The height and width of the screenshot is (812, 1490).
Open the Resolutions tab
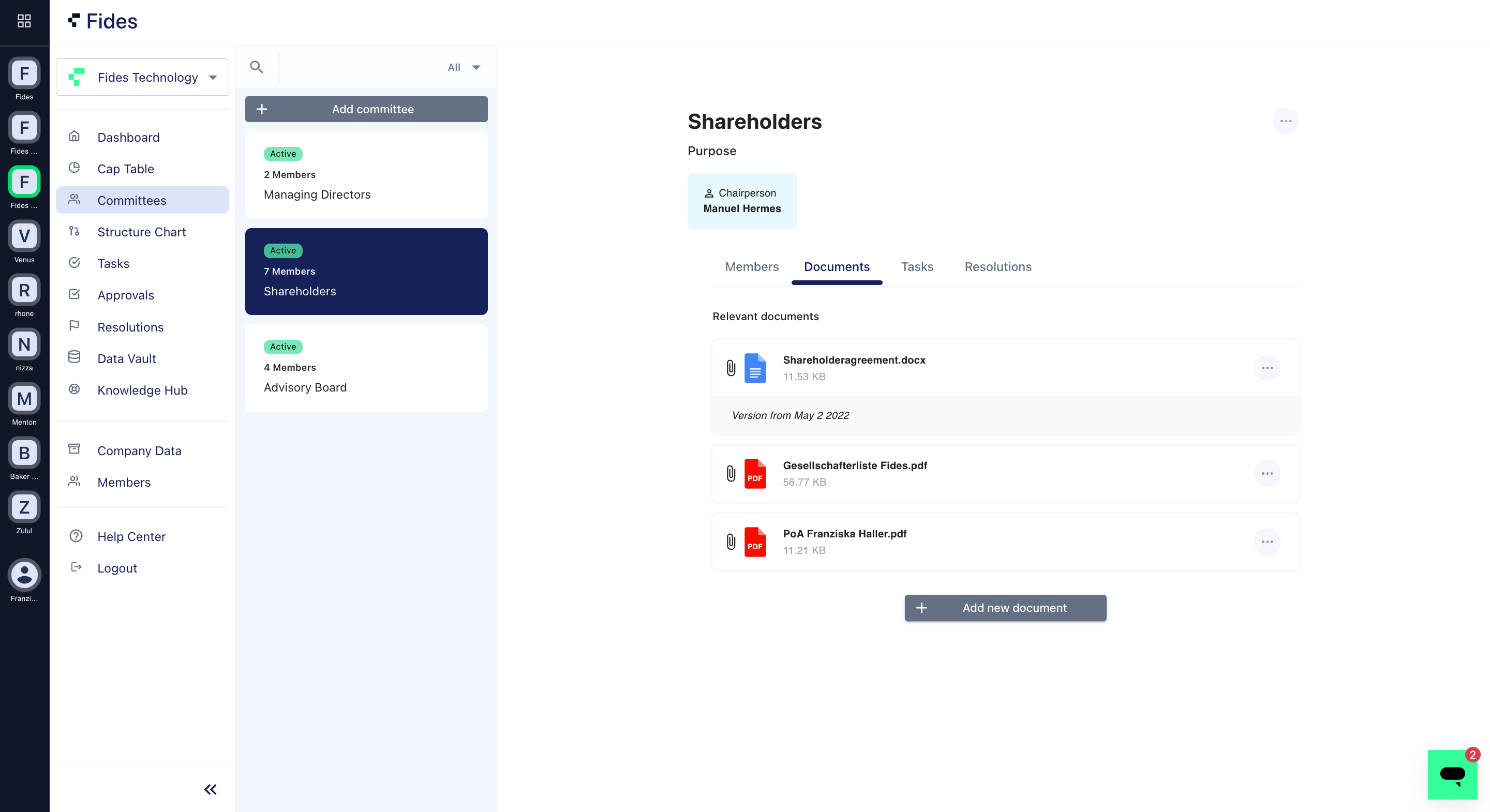click(997, 267)
